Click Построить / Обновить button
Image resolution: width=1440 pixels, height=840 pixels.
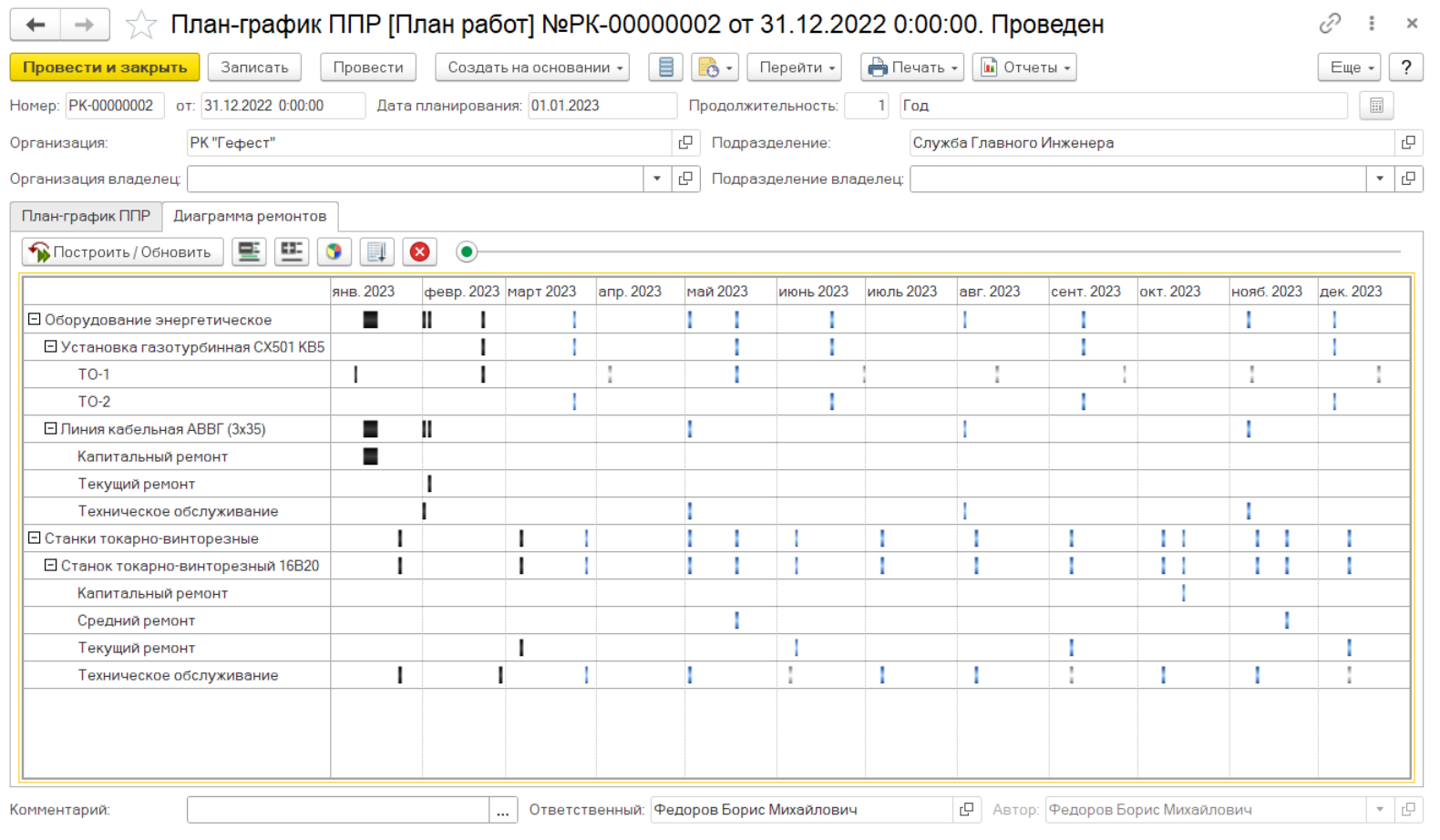[122, 251]
